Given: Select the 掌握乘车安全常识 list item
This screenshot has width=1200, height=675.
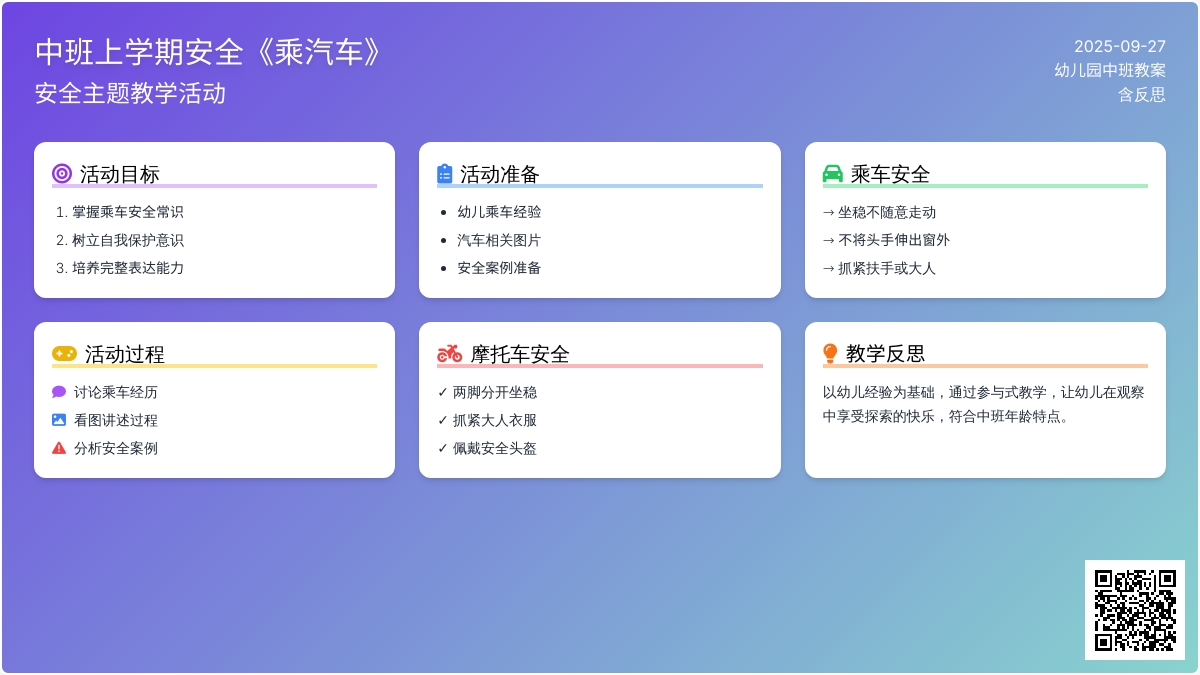Looking at the screenshot, I should tap(127, 212).
